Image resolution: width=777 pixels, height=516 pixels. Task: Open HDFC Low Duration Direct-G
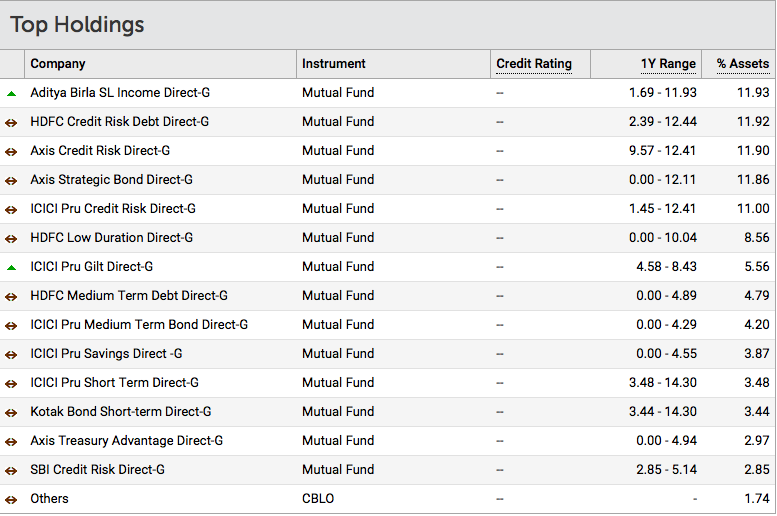[111, 237]
